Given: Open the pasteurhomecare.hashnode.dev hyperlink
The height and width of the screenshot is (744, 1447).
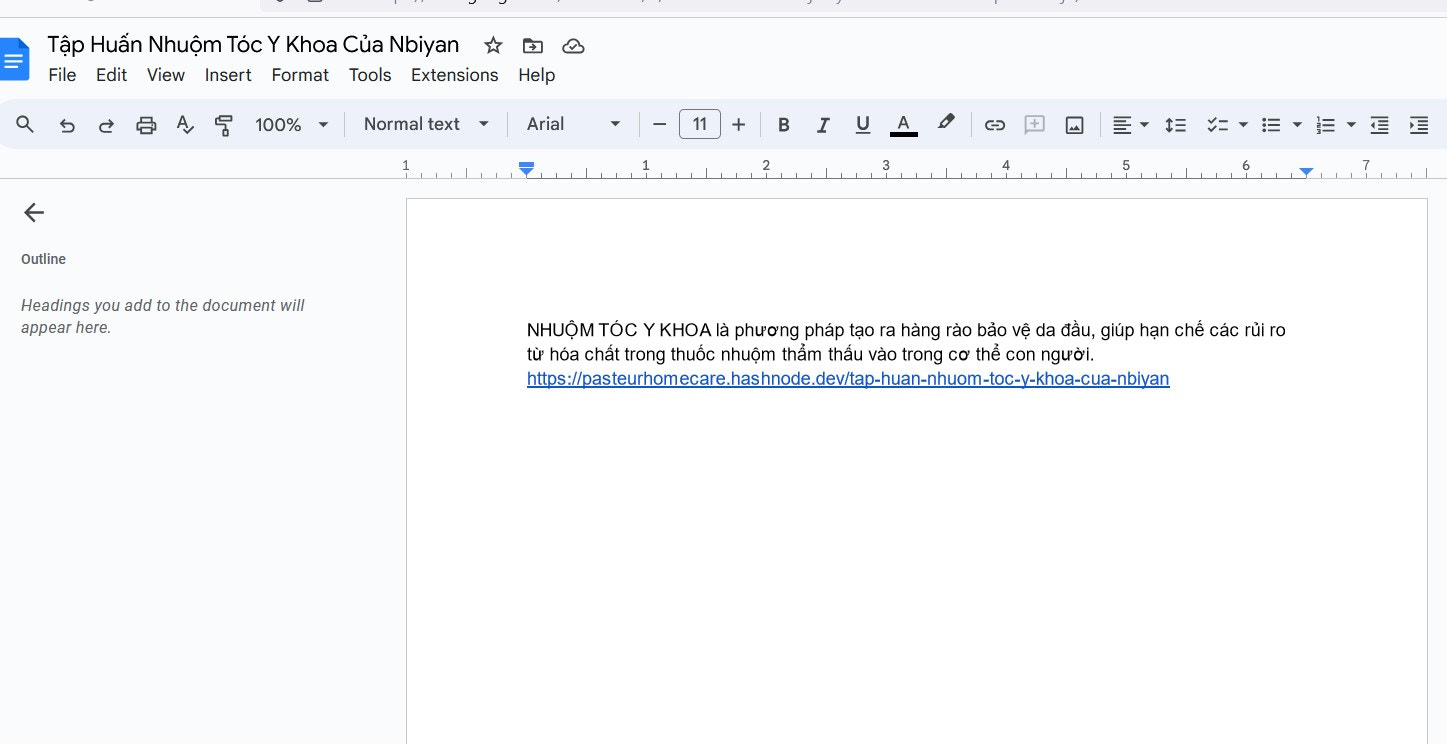Looking at the screenshot, I should click(x=848, y=379).
